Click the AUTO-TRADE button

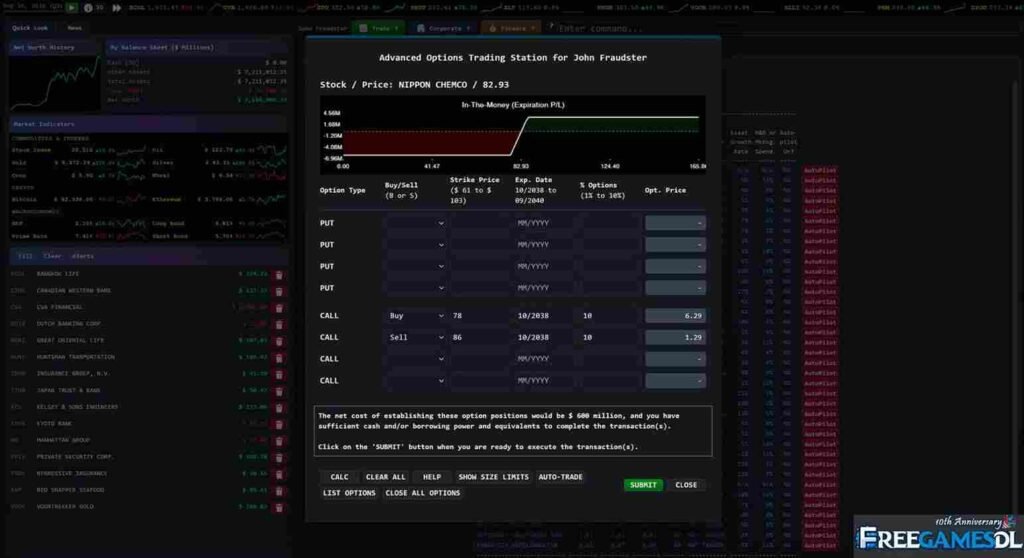(560, 477)
